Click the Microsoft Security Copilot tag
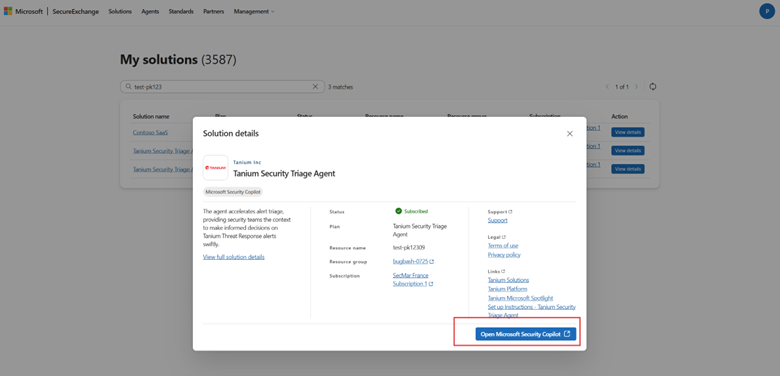Image resolution: width=780 pixels, height=376 pixels. click(233, 191)
